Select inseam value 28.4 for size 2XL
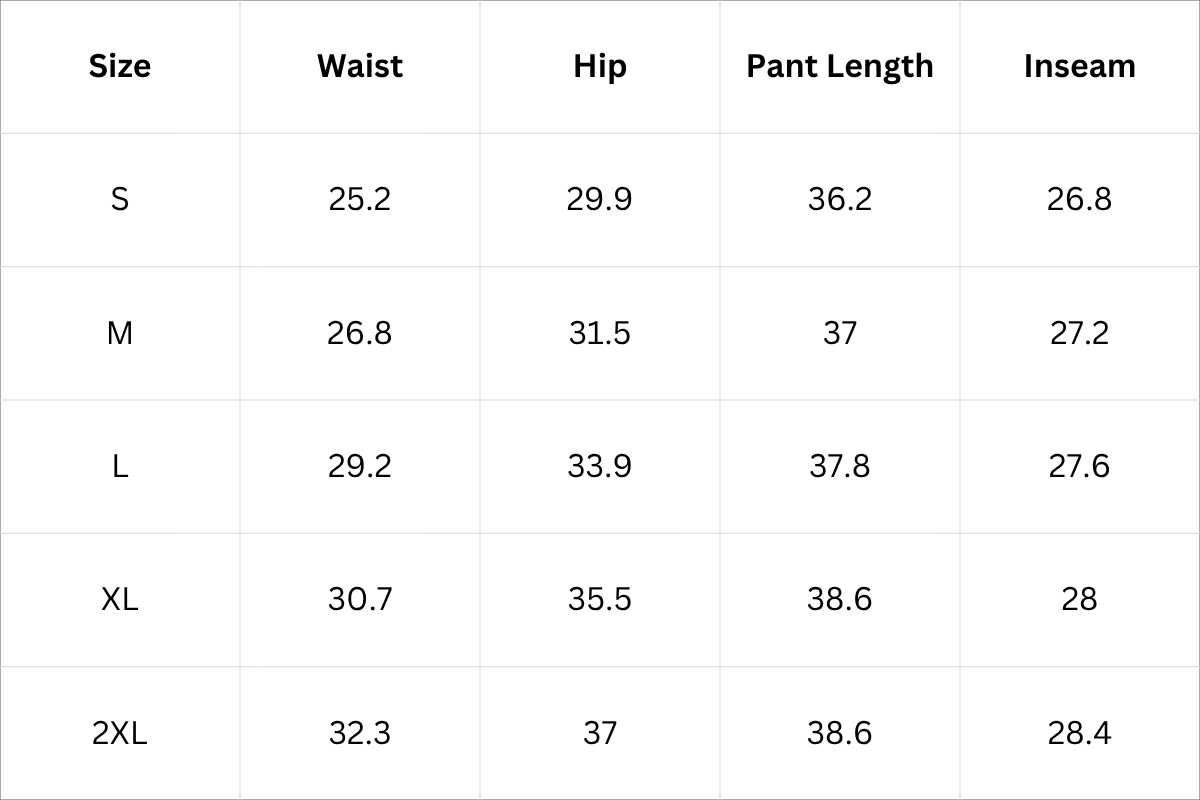This screenshot has width=1200, height=800. 1080,733
